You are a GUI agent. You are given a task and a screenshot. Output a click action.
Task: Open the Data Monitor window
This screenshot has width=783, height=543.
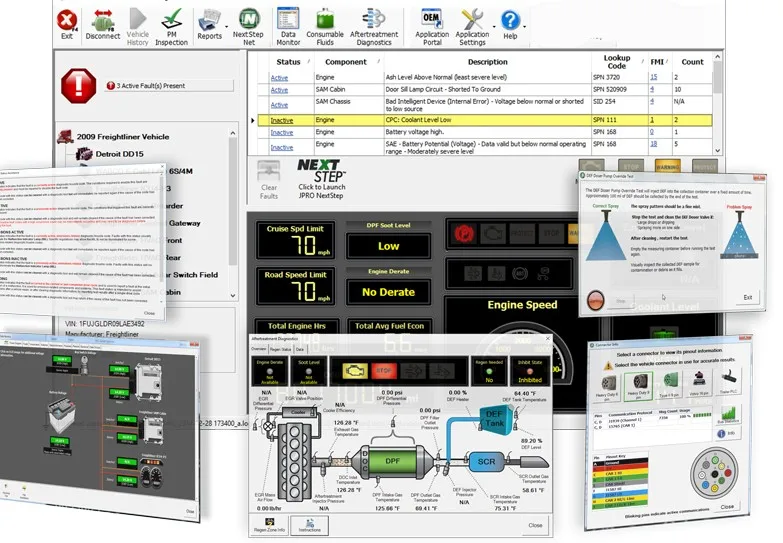[288, 27]
